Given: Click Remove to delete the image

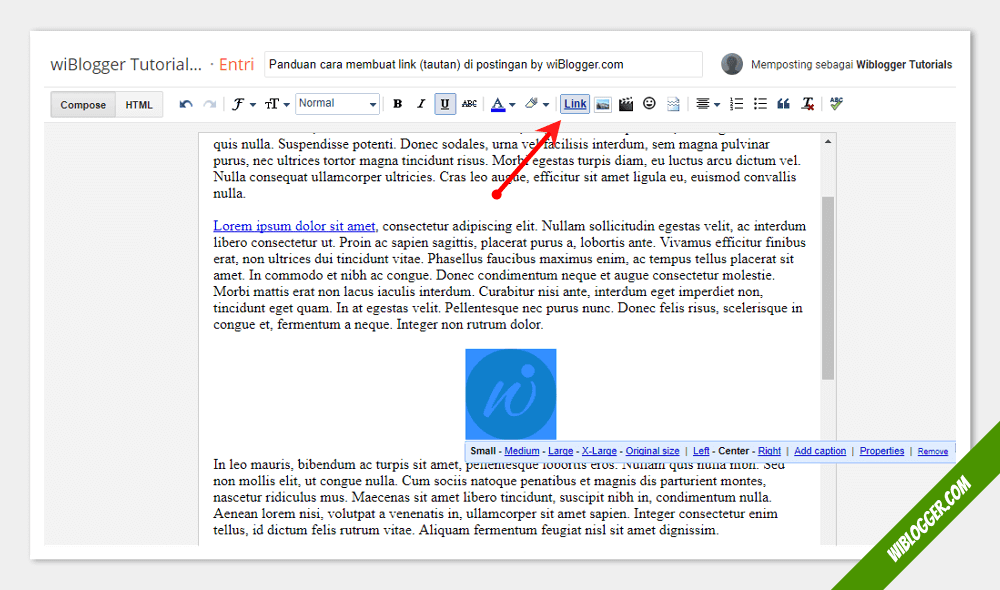Looking at the screenshot, I should [x=933, y=452].
